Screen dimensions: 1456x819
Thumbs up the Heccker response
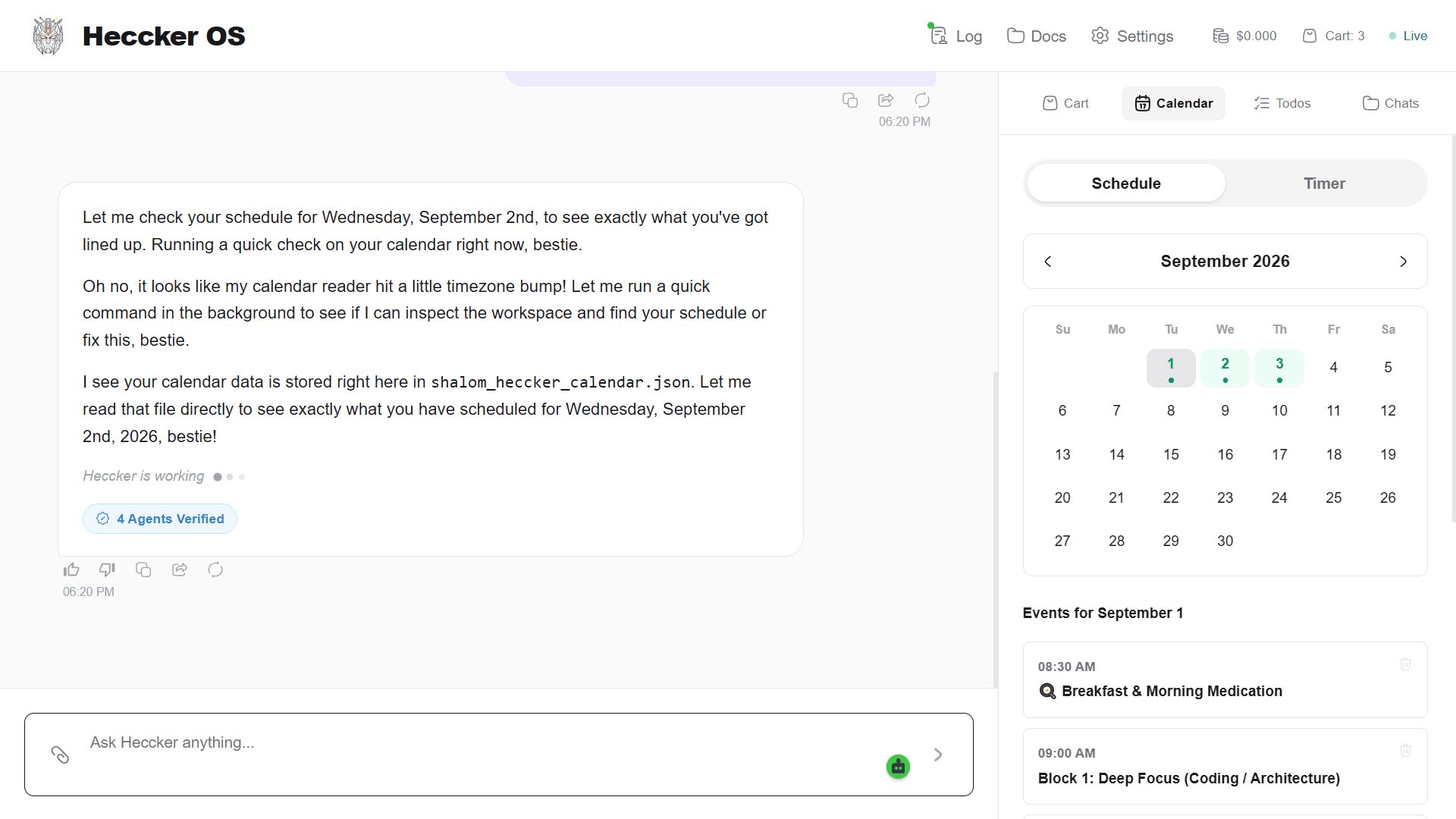pyautogui.click(x=71, y=570)
